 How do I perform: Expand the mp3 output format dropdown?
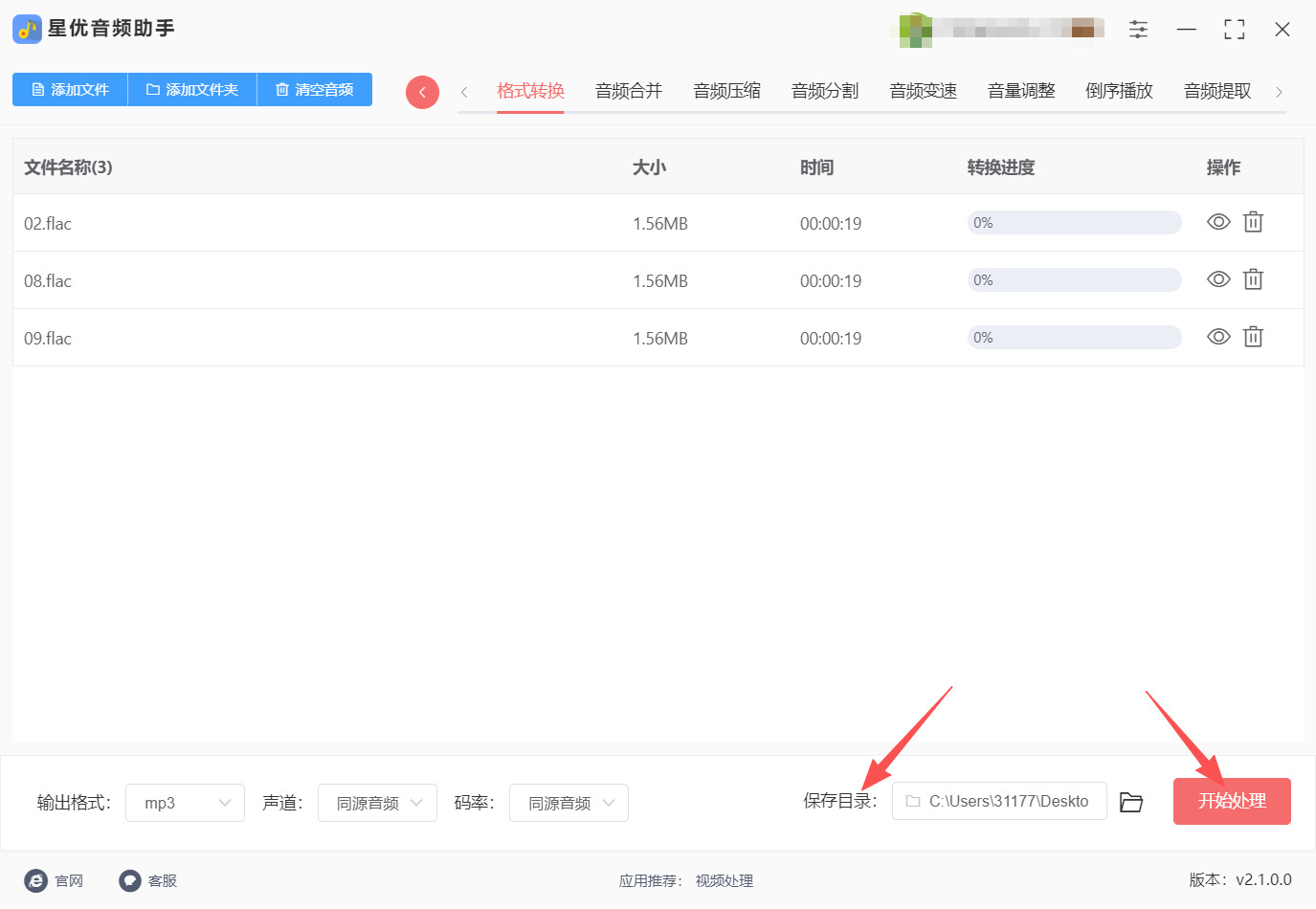click(185, 803)
